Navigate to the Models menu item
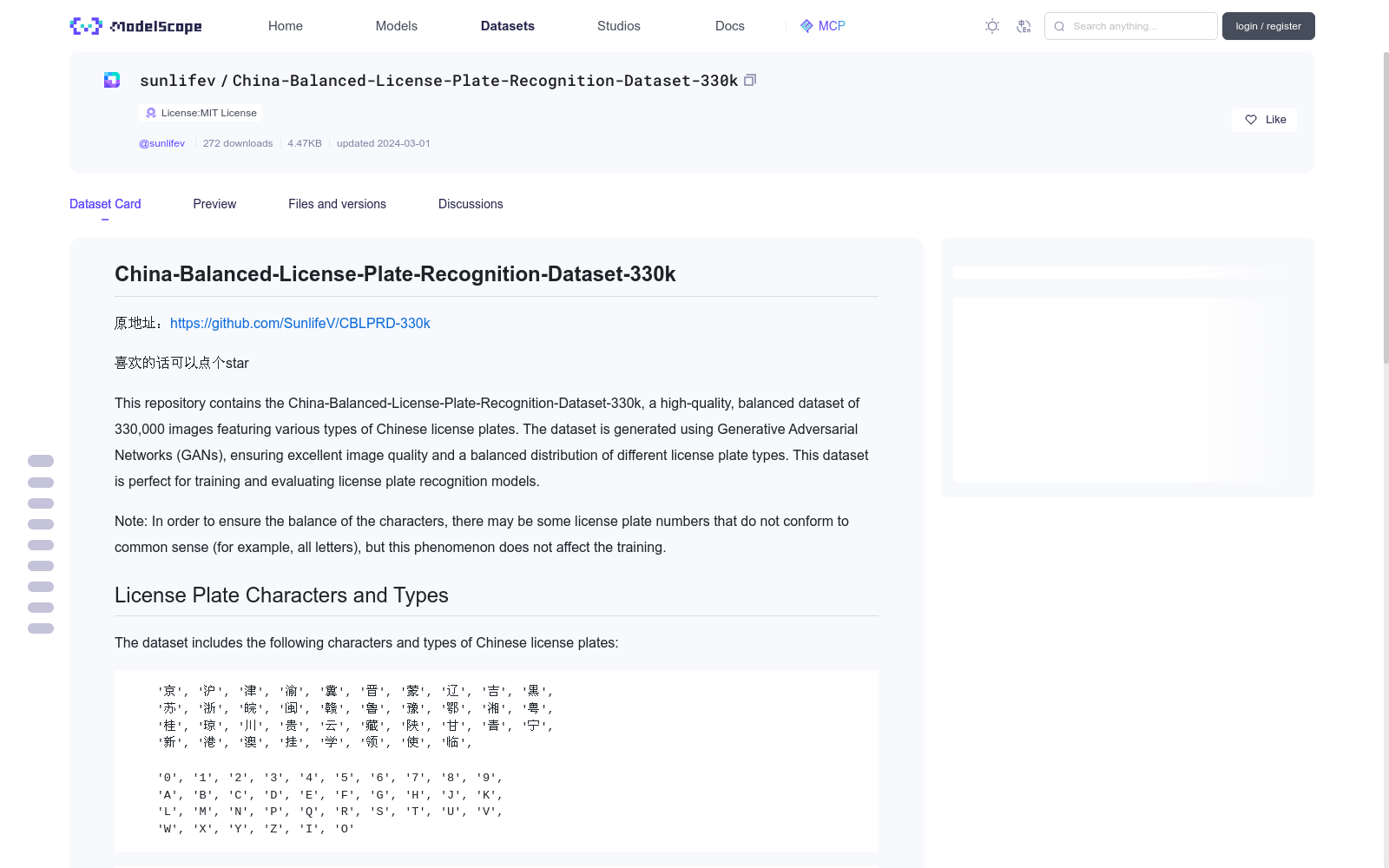The height and width of the screenshot is (868, 1389). [x=396, y=26]
